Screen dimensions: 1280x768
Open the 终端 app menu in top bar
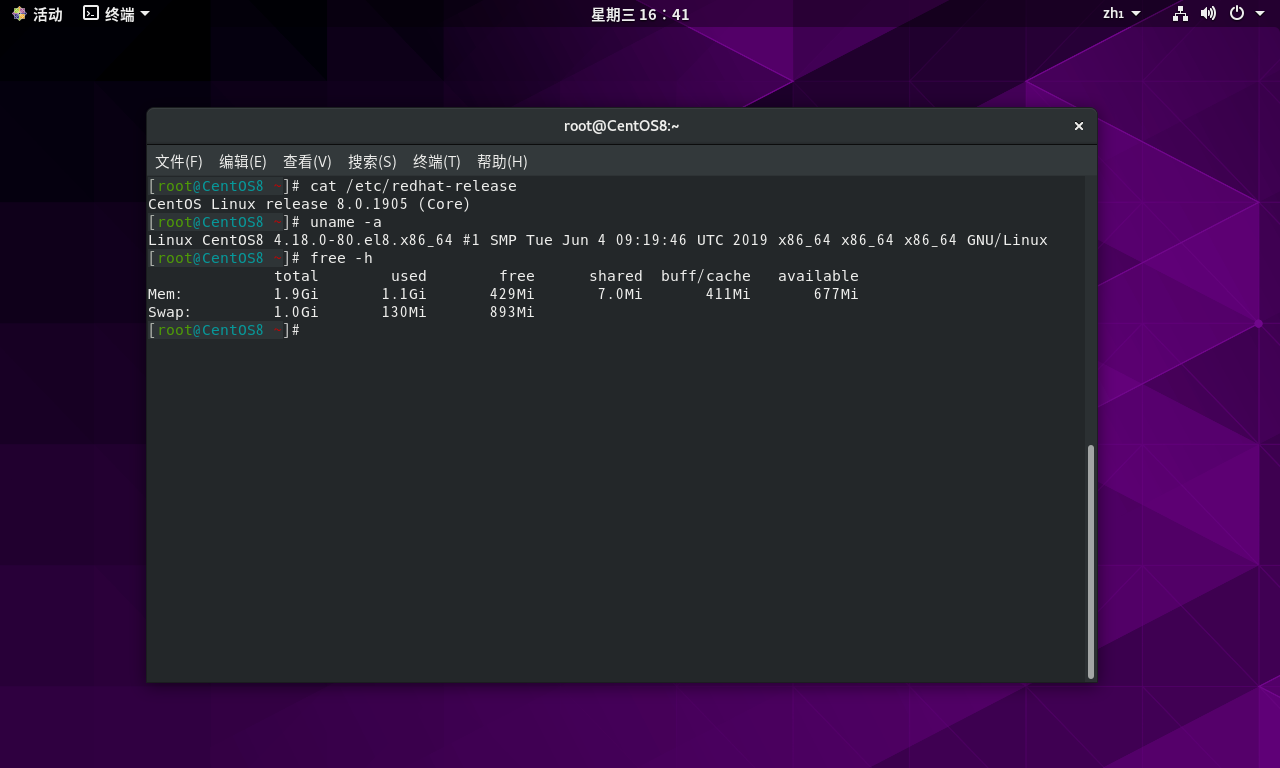coord(117,14)
